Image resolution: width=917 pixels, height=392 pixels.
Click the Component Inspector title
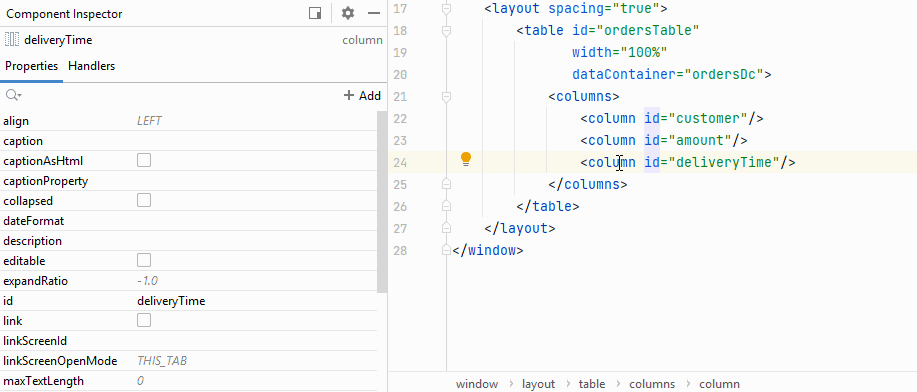pyautogui.click(x=64, y=14)
